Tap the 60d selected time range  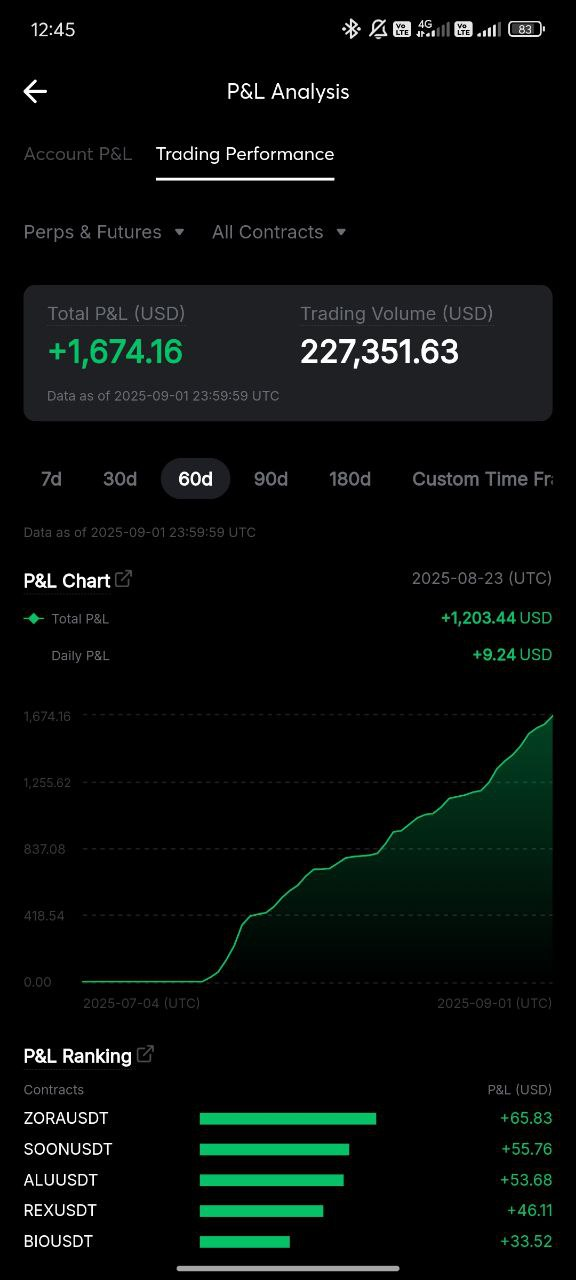coord(196,479)
